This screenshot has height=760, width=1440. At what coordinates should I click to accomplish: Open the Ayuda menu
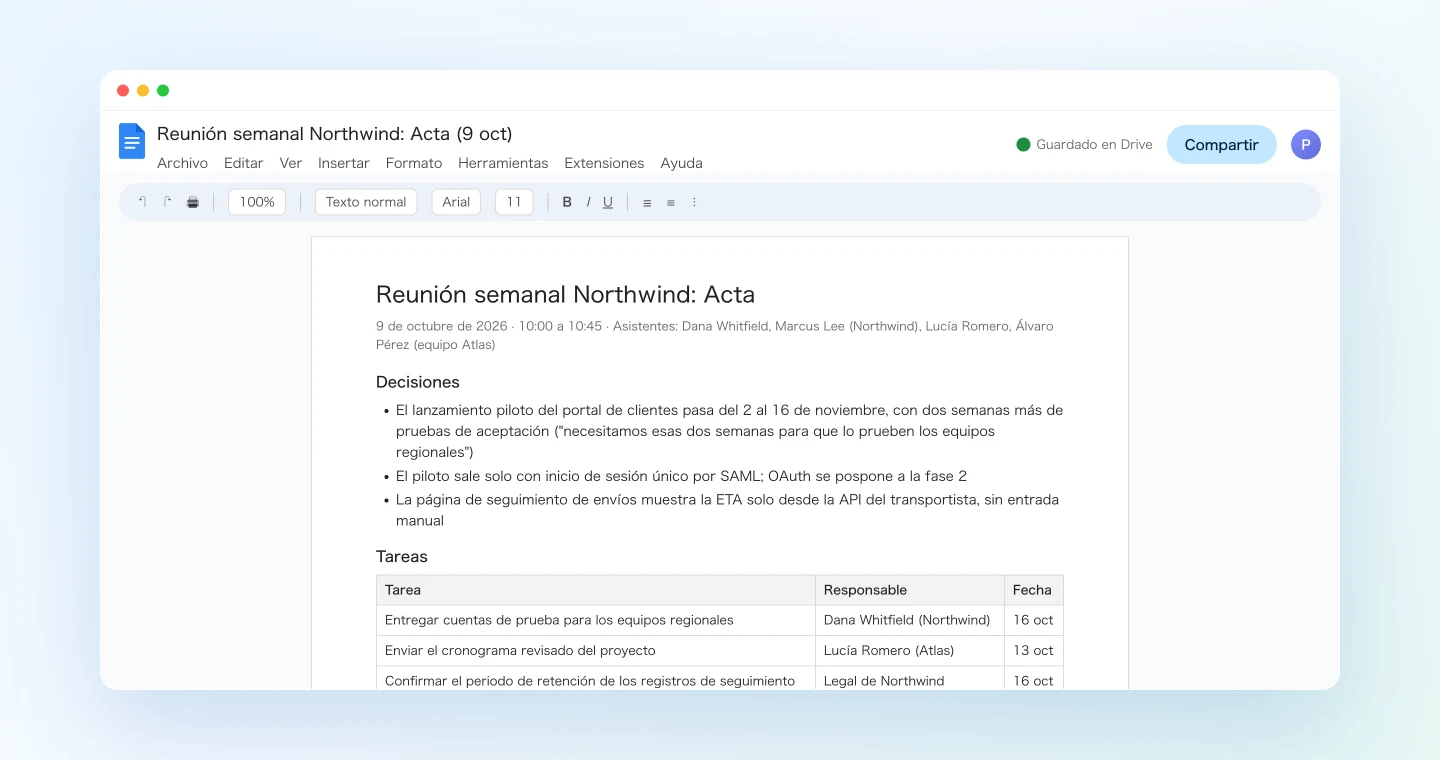pos(682,163)
